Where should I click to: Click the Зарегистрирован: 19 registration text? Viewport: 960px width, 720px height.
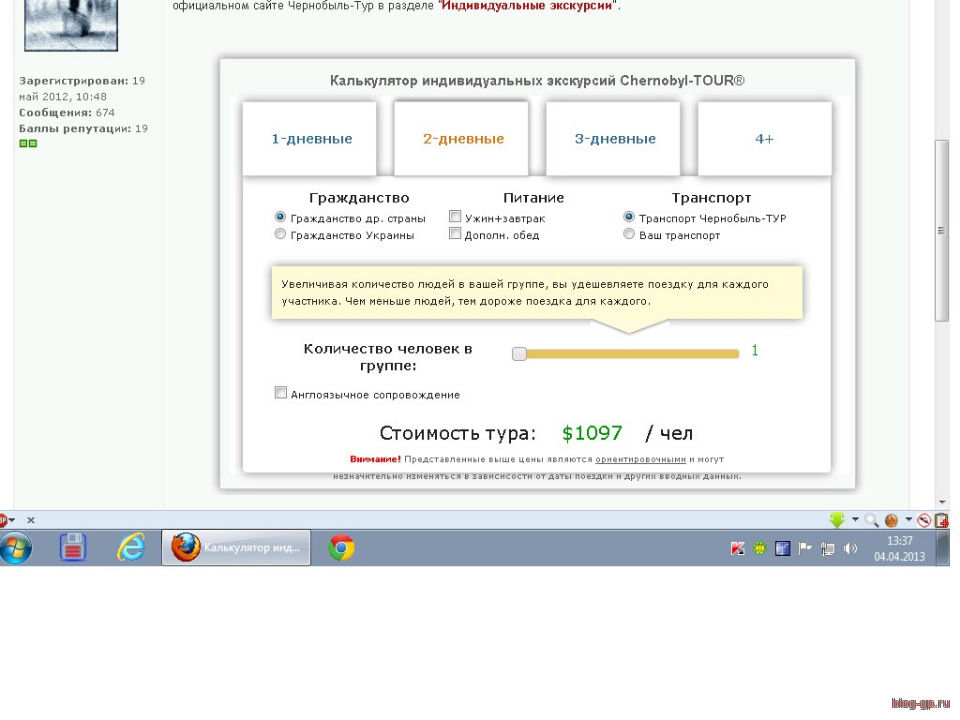pos(82,89)
